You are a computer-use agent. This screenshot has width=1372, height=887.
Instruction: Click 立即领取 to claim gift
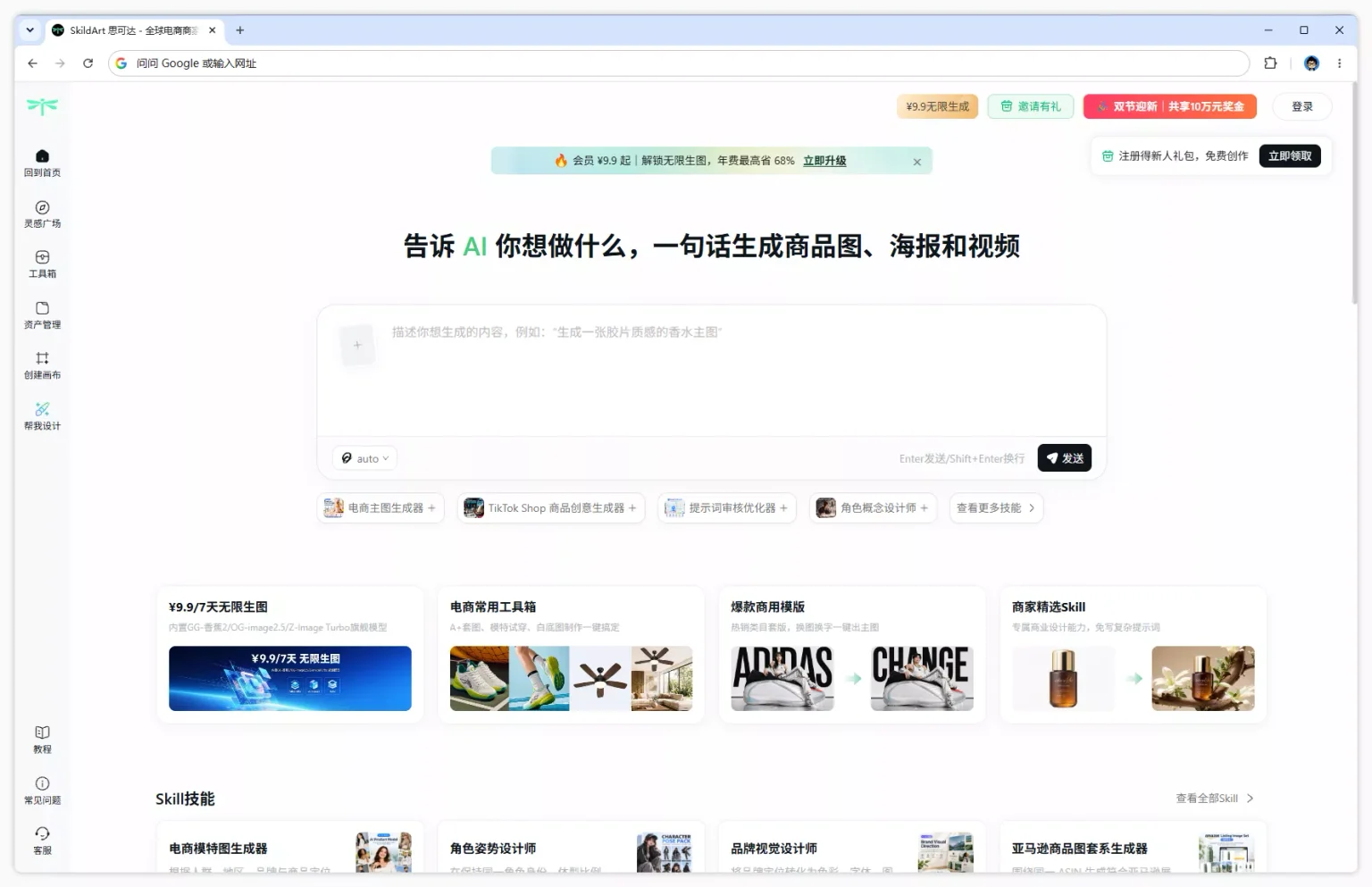tap(1290, 156)
